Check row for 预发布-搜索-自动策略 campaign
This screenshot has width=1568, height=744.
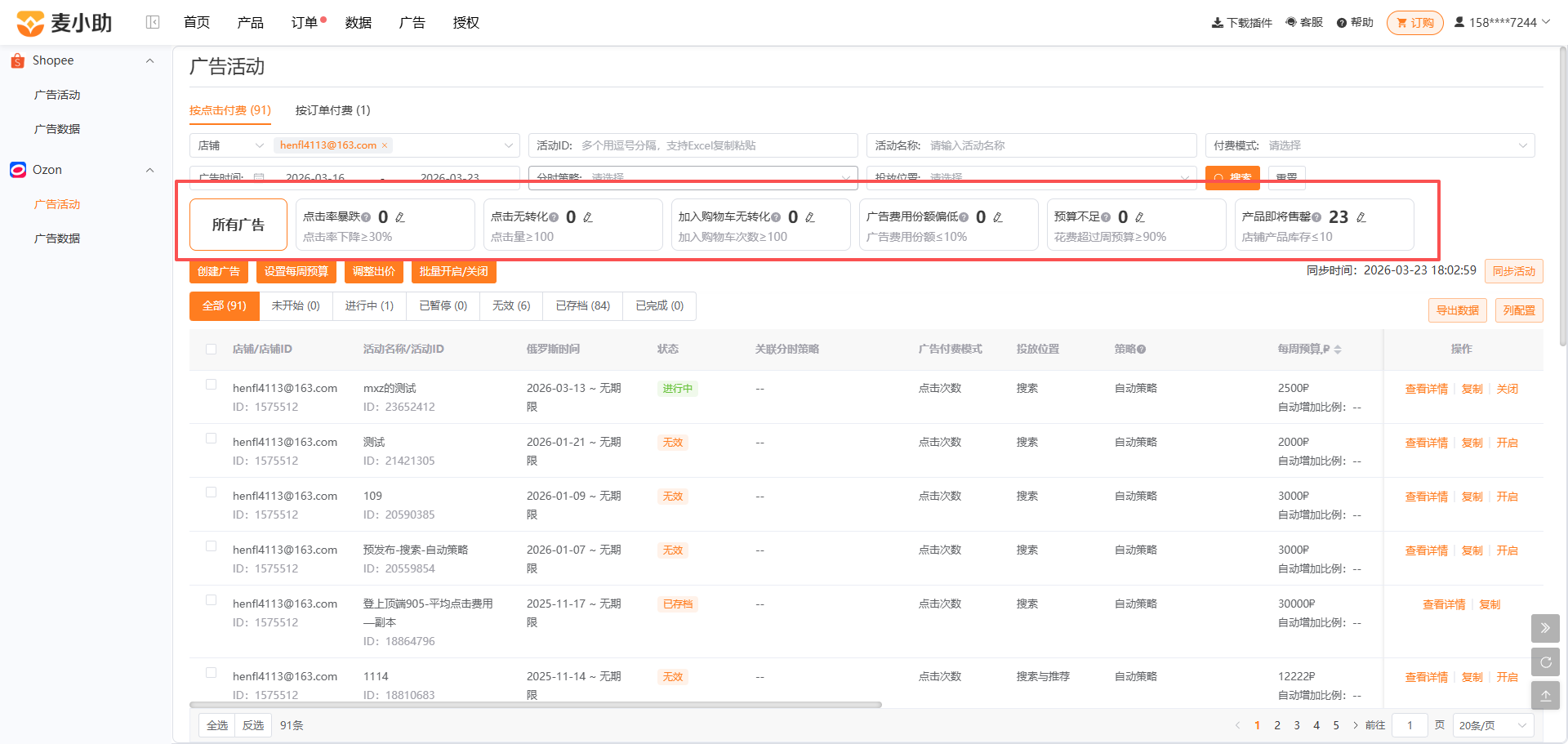[x=212, y=546]
